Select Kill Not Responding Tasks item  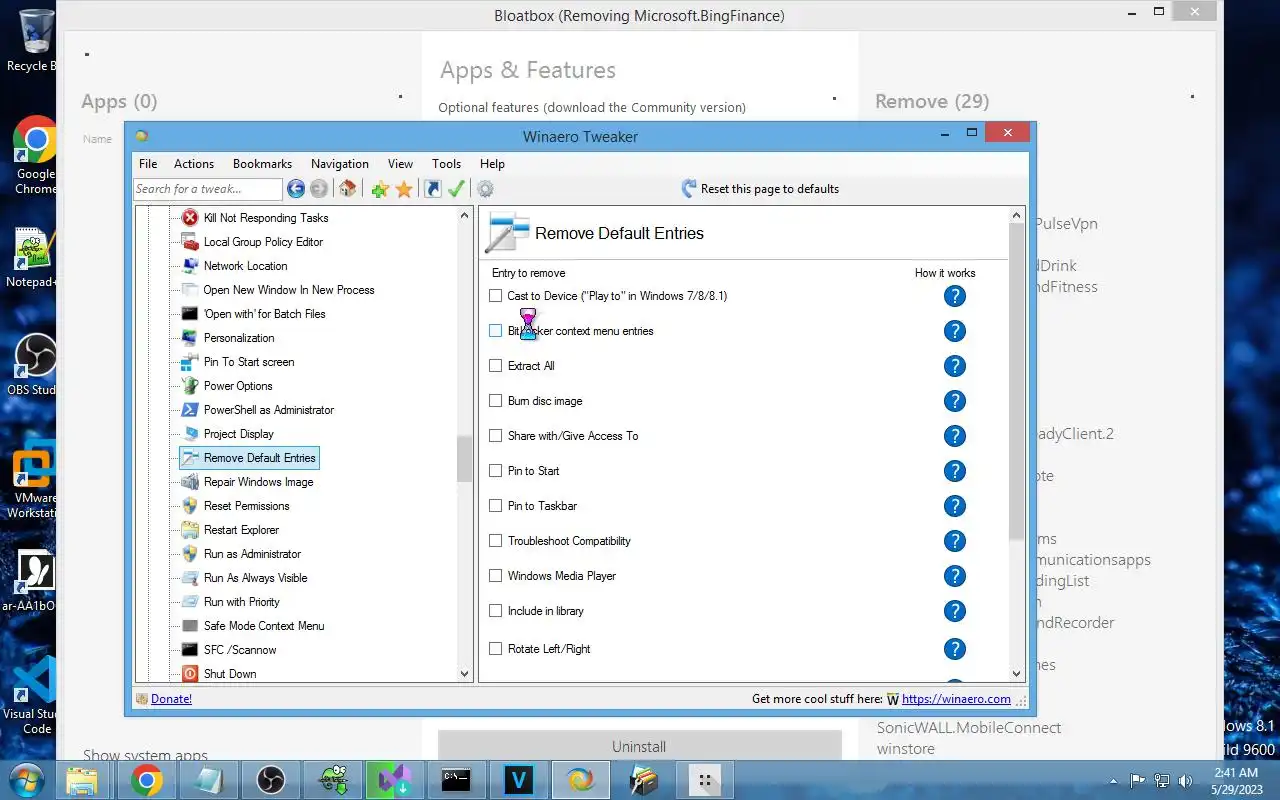click(x=265, y=218)
